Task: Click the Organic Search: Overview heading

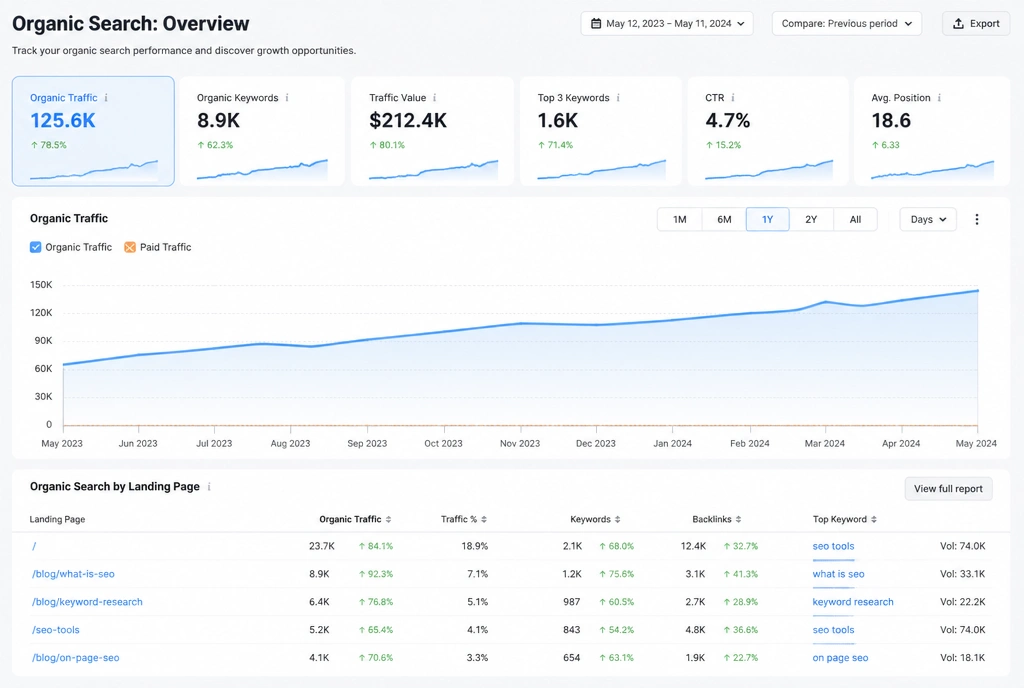Action: [x=131, y=23]
